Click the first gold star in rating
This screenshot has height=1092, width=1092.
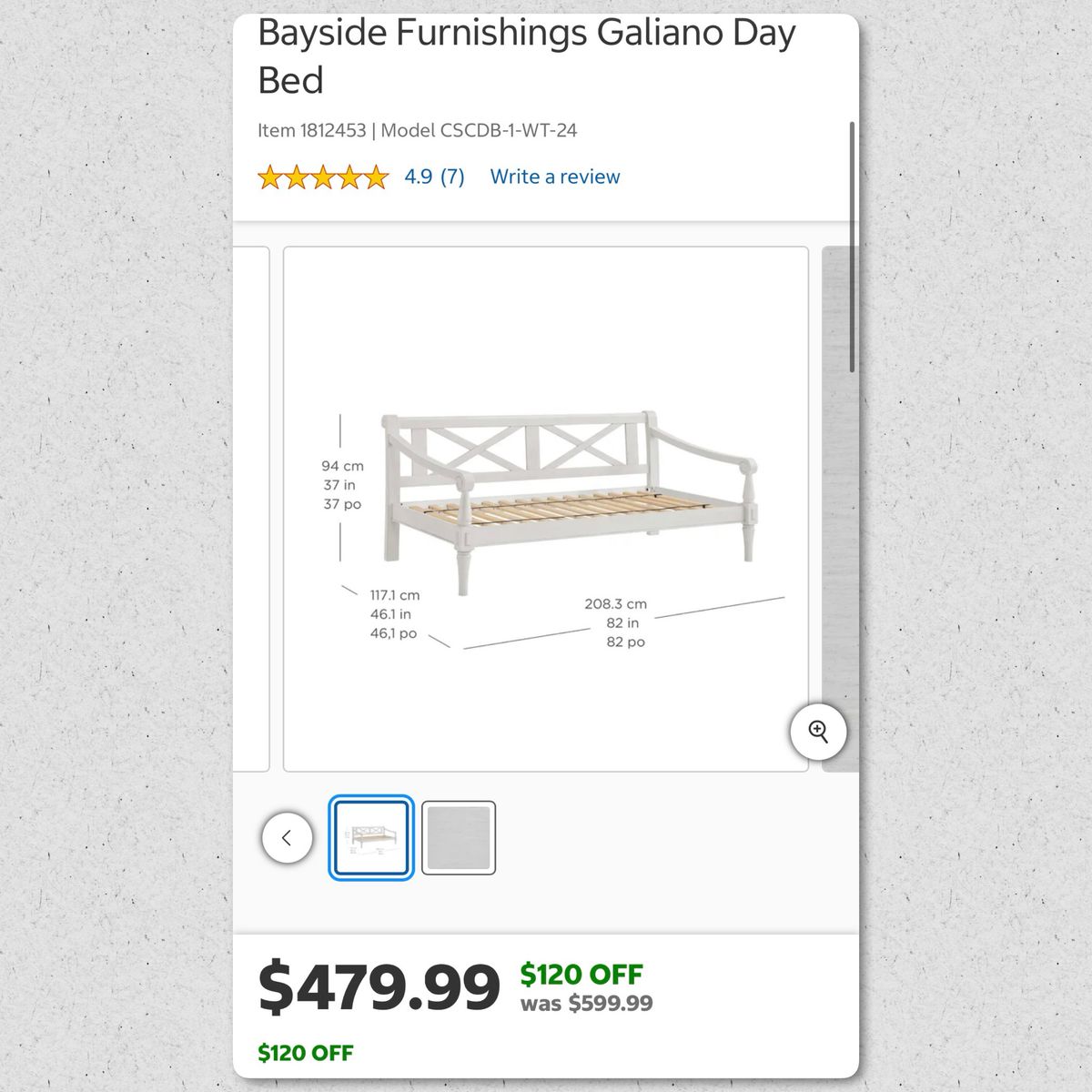tap(270, 177)
